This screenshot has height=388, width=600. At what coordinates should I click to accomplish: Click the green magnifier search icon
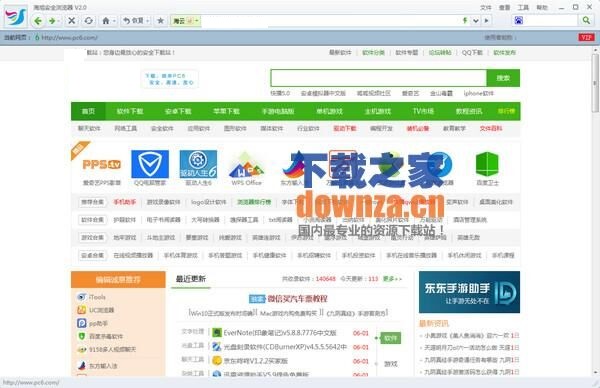pos(586,21)
